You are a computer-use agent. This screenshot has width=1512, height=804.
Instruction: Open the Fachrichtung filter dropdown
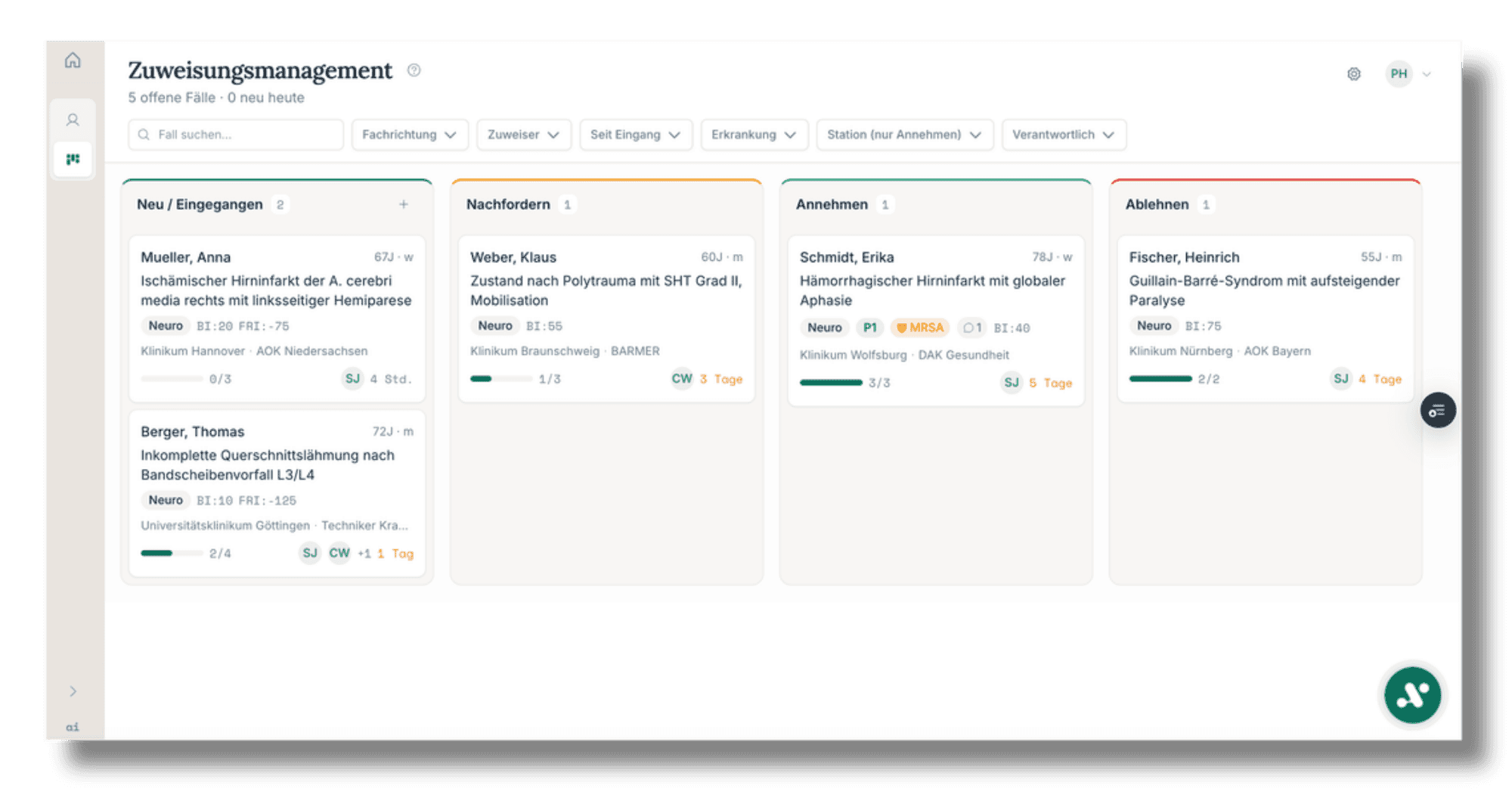[x=410, y=135]
